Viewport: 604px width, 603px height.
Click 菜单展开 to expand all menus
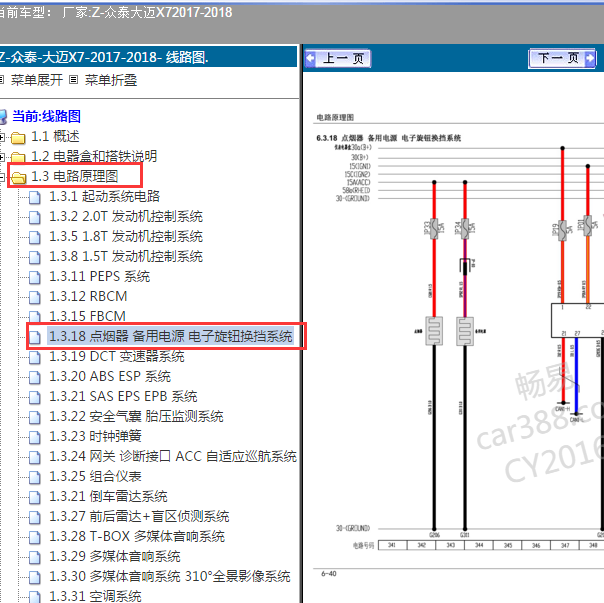[x=37, y=80]
